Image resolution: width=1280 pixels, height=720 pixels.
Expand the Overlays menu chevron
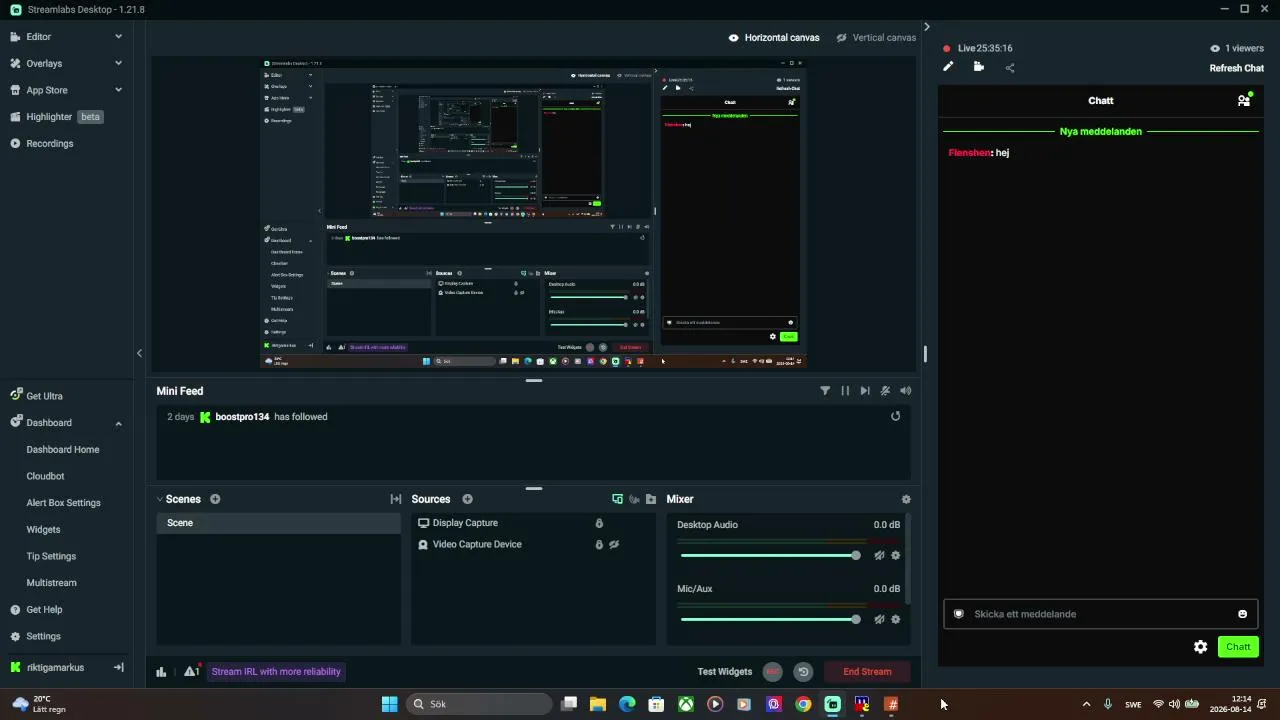pos(118,63)
